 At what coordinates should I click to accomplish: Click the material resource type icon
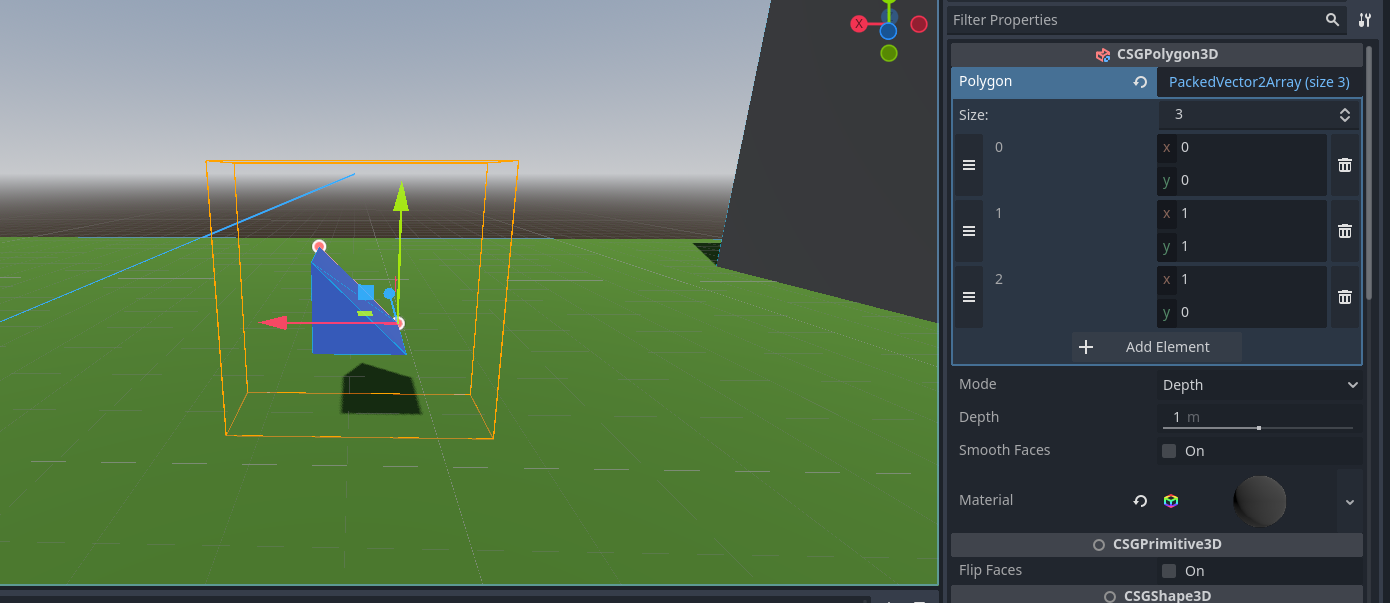pos(1170,500)
